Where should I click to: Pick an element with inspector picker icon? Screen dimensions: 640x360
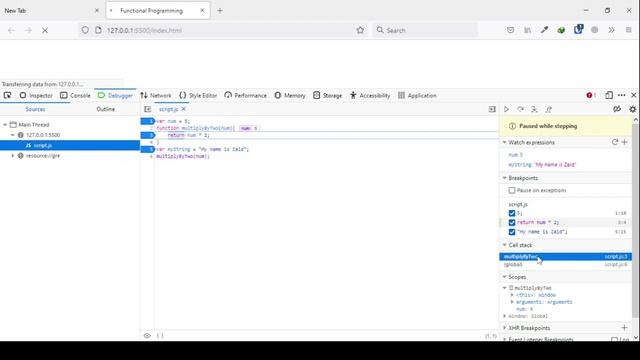(x=7, y=96)
